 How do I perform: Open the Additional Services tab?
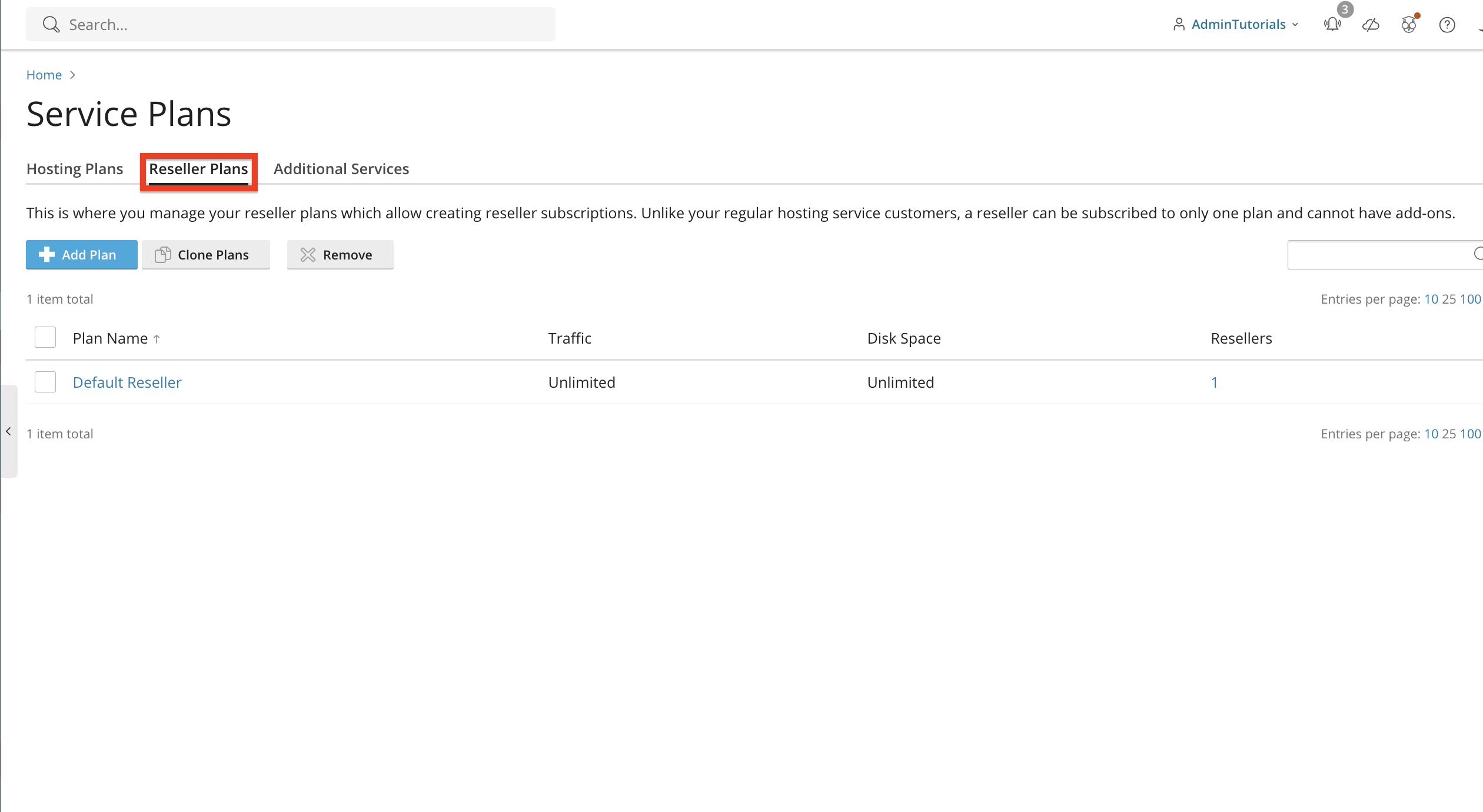pos(341,169)
